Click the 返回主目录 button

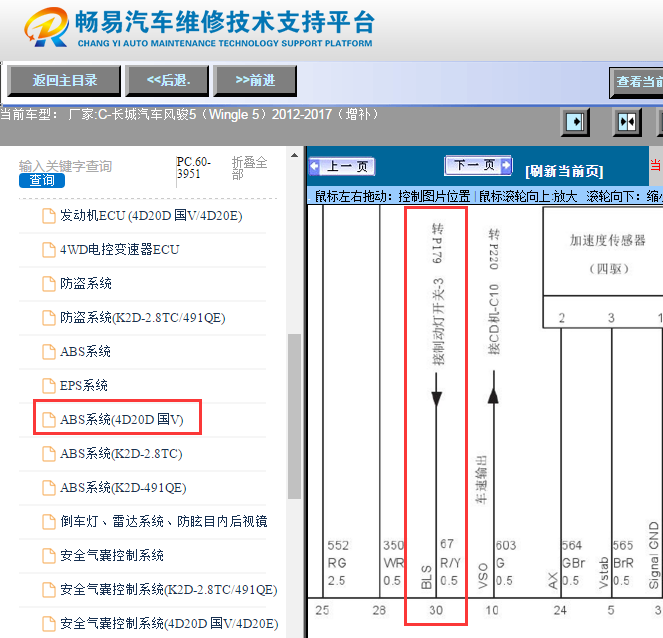64,80
